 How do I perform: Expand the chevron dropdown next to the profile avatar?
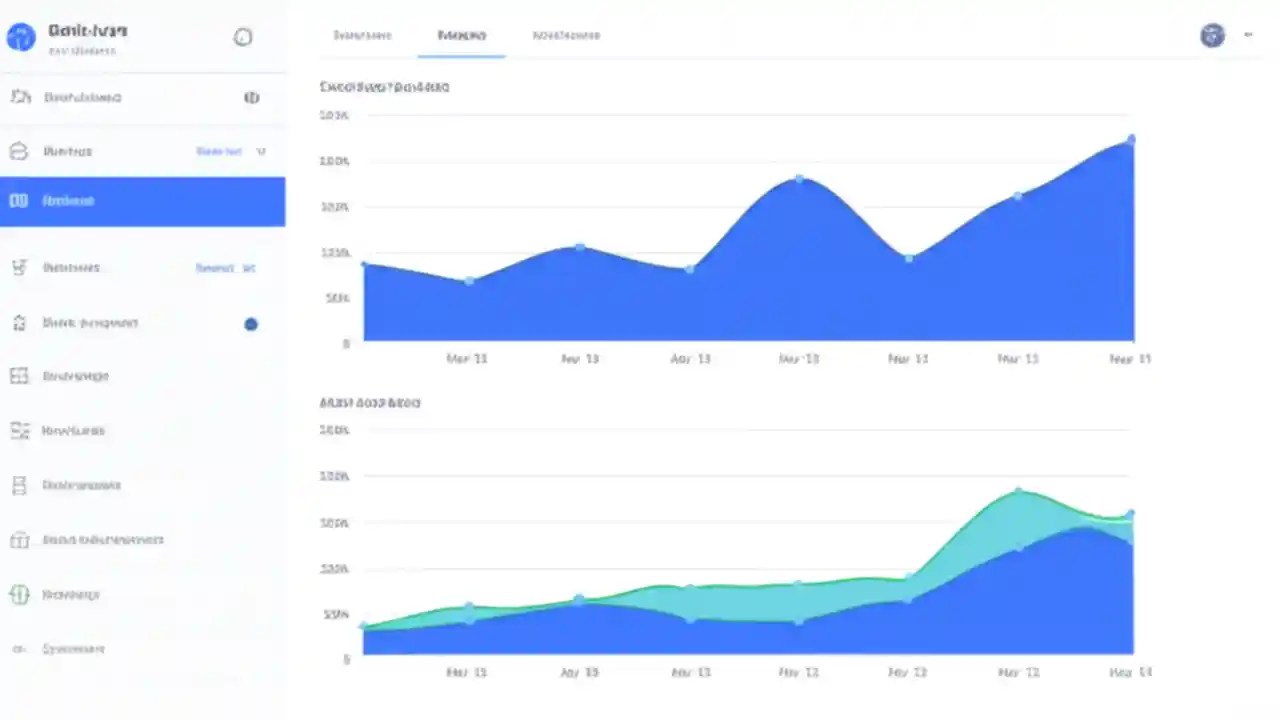[x=1248, y=35]
